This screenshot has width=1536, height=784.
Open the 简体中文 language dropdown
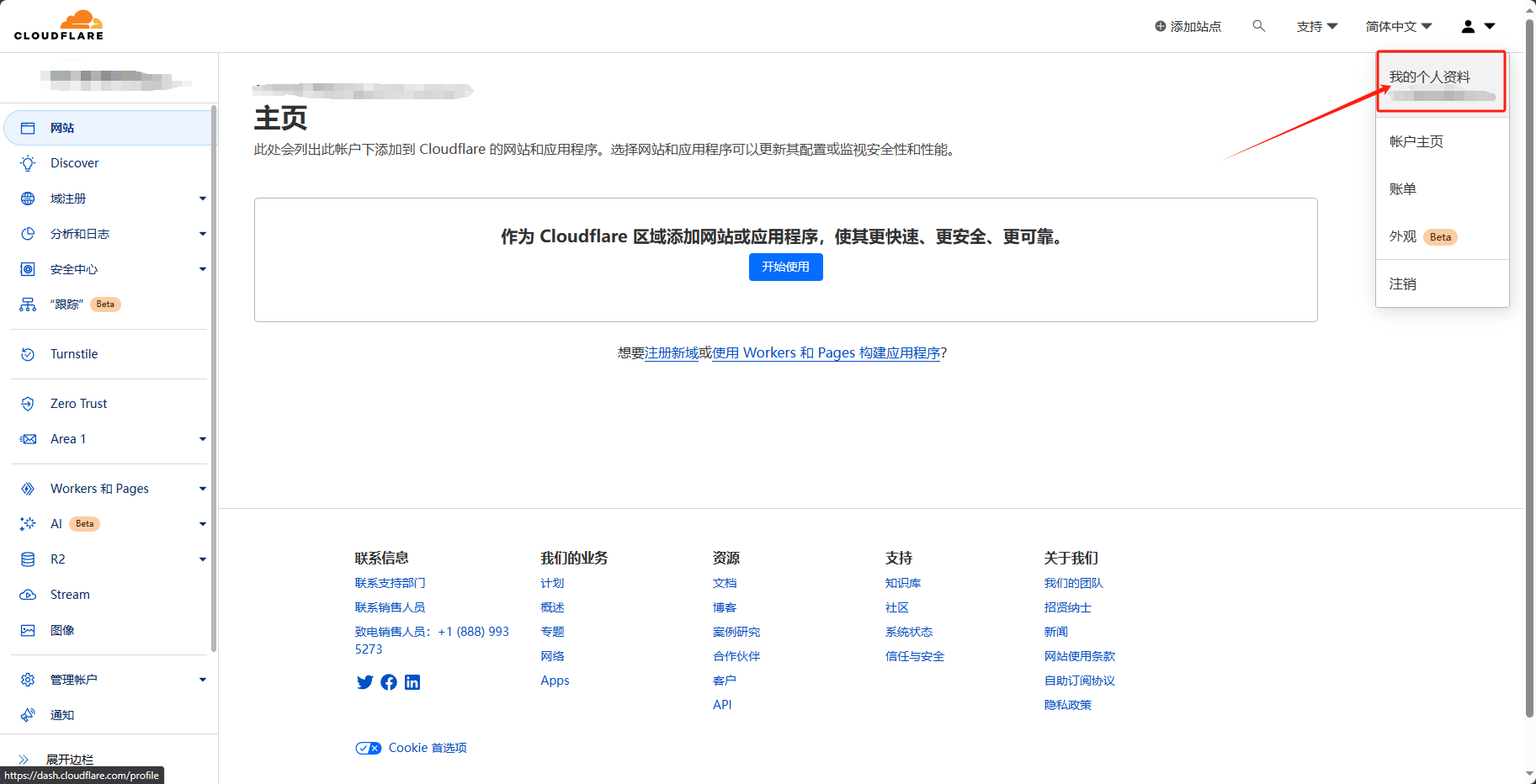tap(1399, 26)
